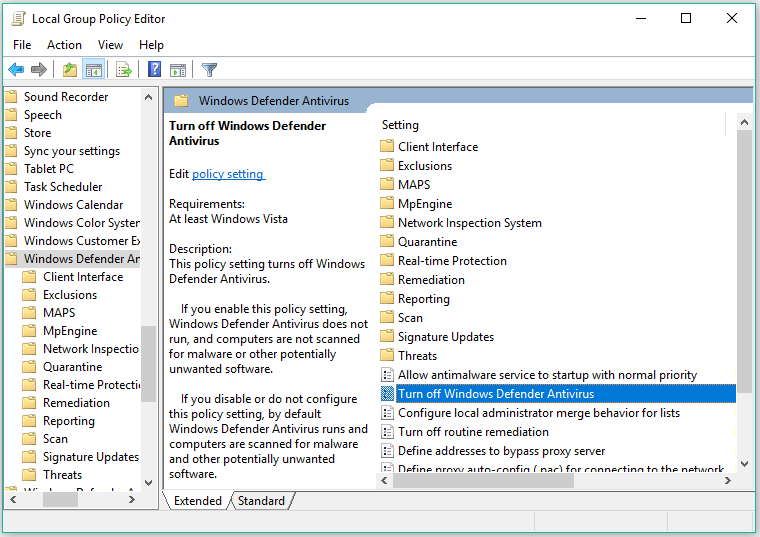Select Windows Calendar in left tree

coord(73,205)
